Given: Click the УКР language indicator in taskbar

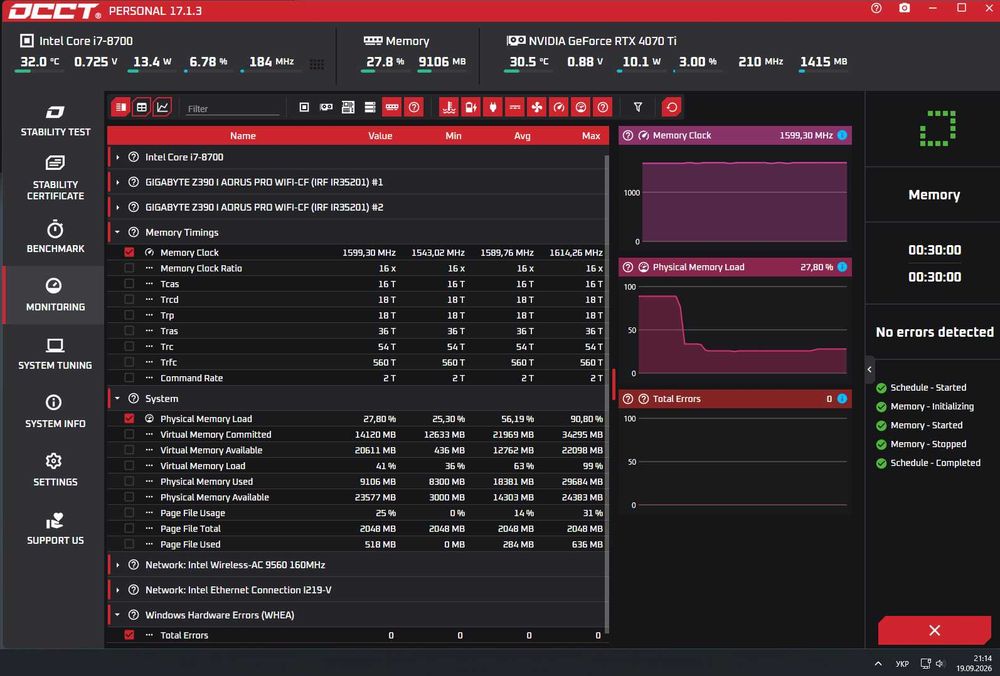Looking at the screenshot, I should pyautogui.click(x=902, y=664).
